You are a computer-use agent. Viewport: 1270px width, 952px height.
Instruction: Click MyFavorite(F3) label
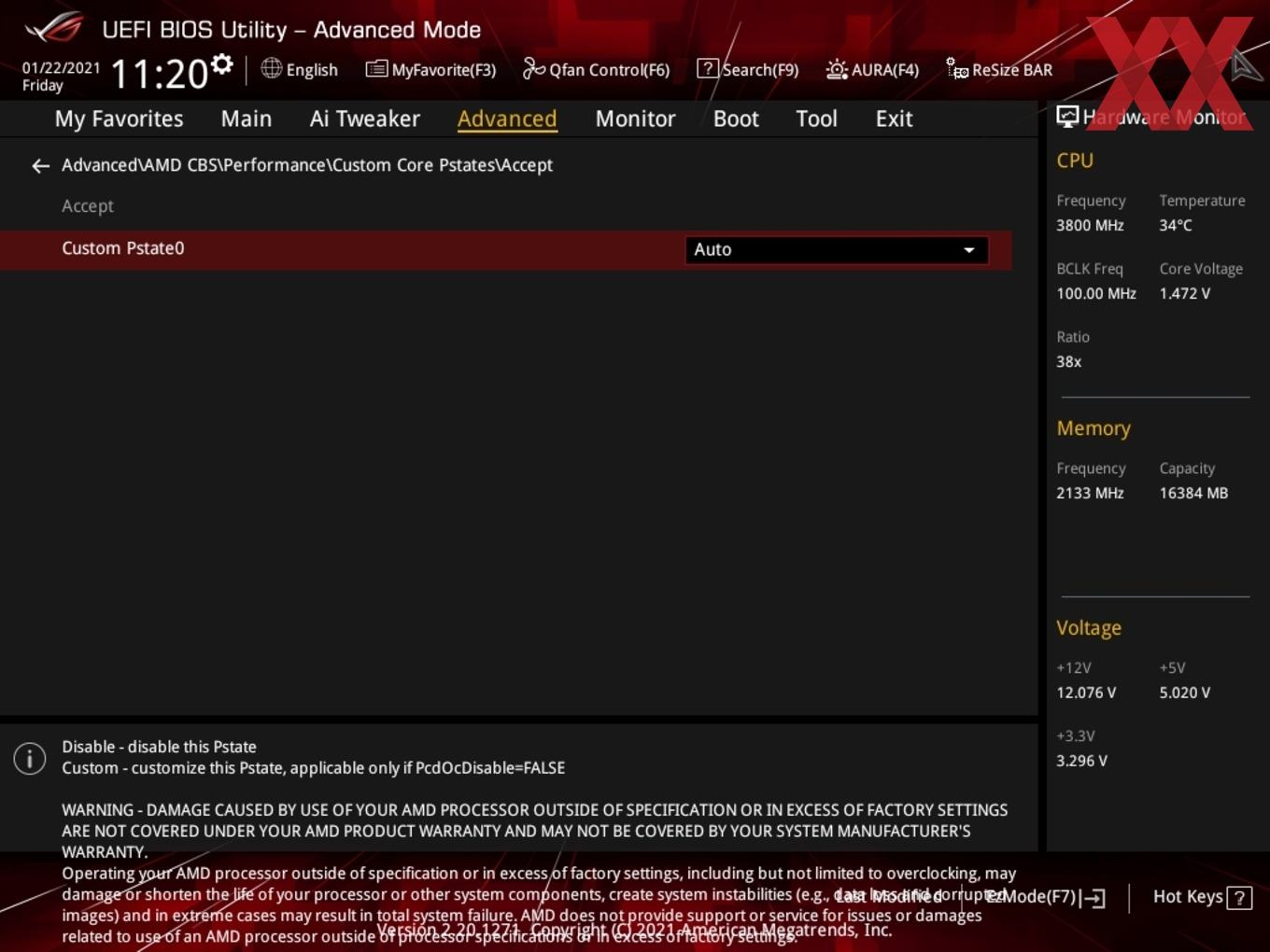[x=444, y=70]
